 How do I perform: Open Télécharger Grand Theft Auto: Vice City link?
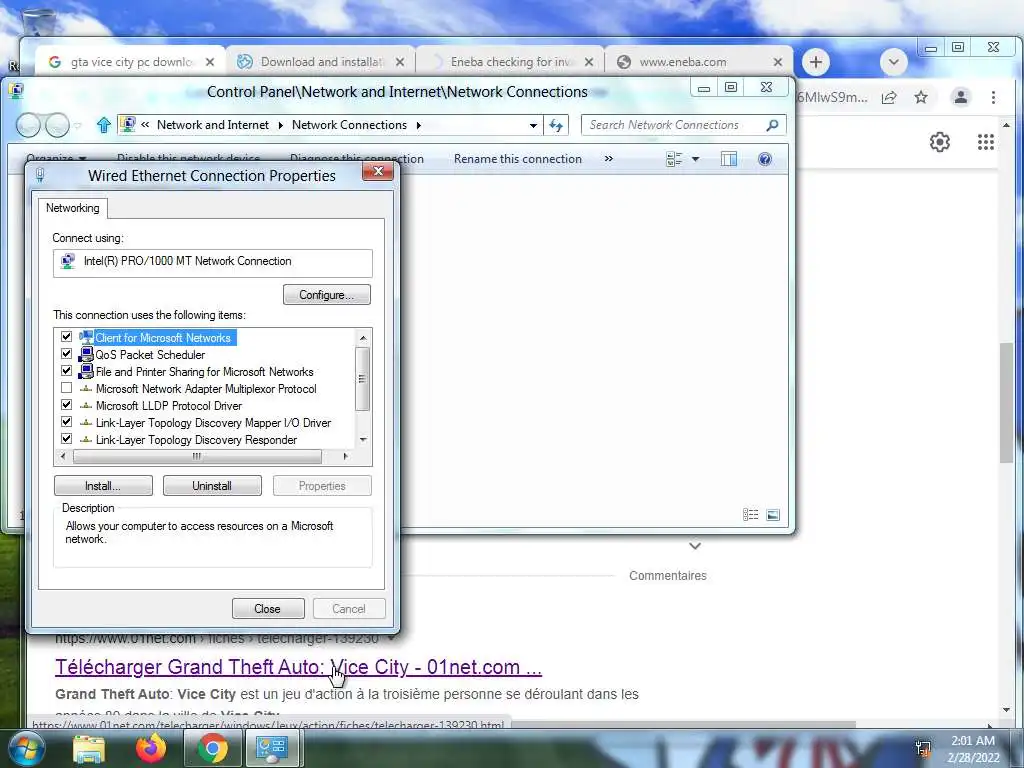(x=298, y=667)
